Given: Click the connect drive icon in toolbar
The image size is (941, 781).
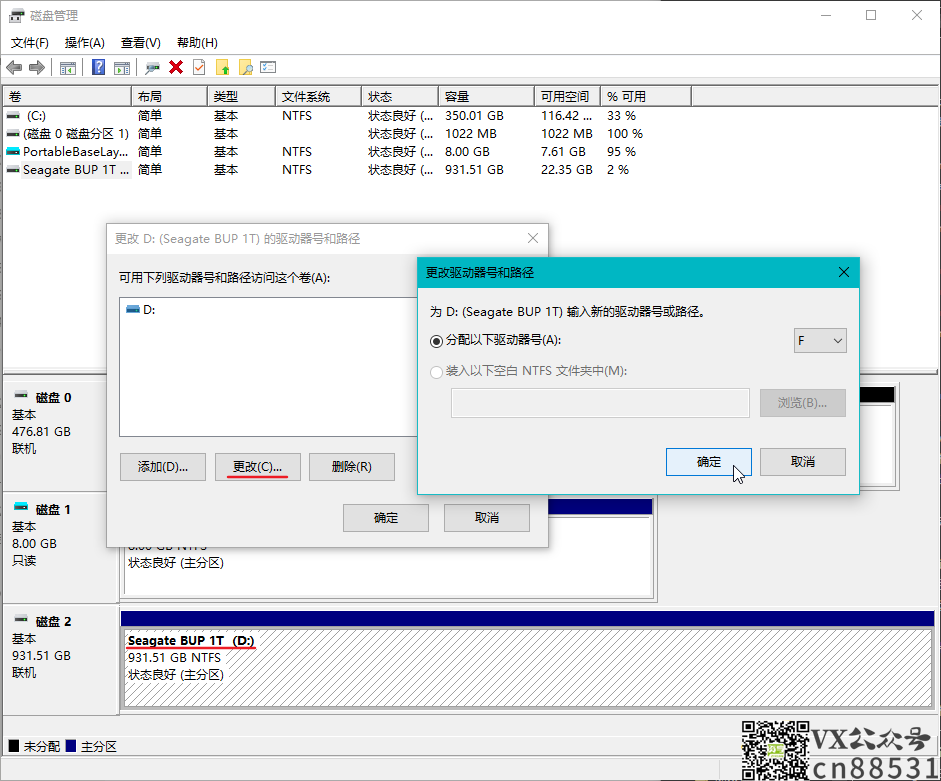Looking at the screenshot, I should (x=152, y=67).
